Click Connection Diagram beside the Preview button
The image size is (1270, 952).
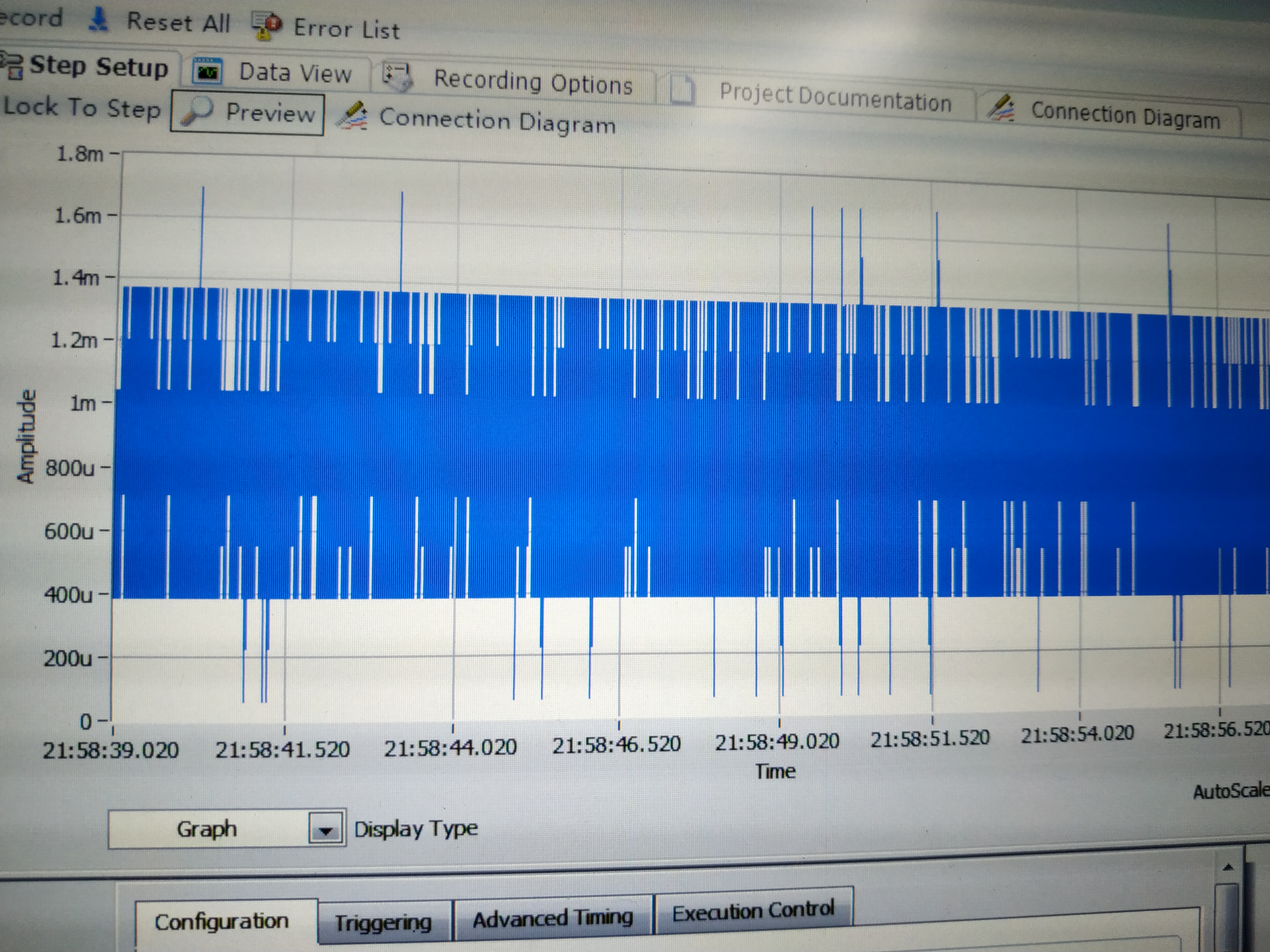click(497, 121)
